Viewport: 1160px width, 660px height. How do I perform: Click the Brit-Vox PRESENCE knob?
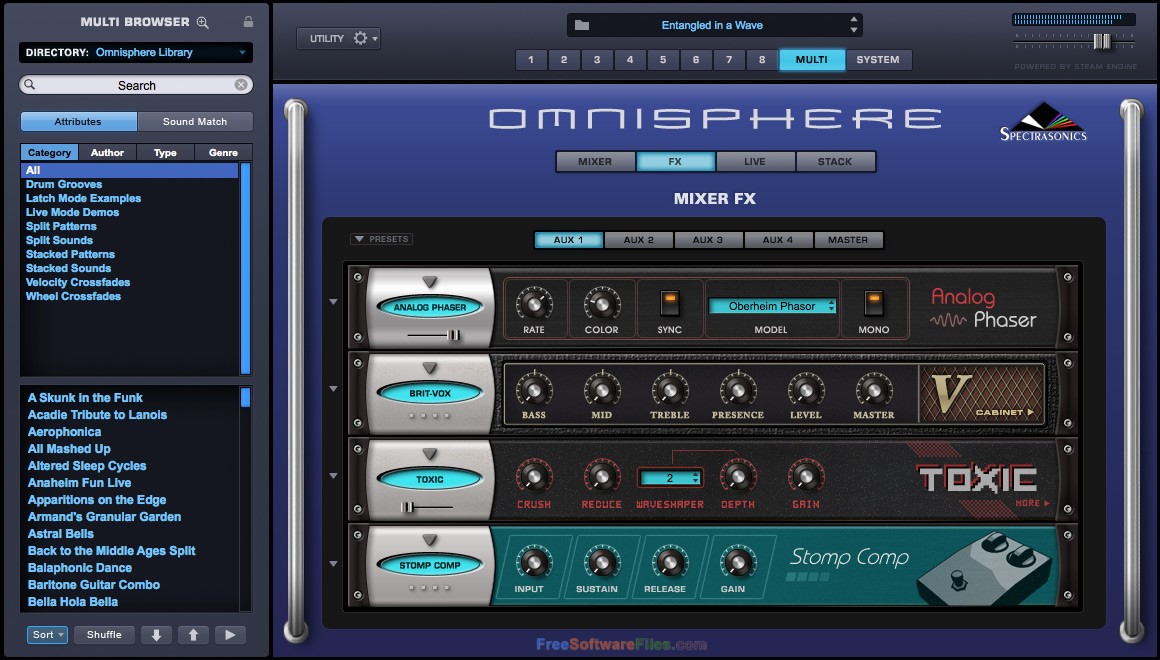click(x=738, y=390)
